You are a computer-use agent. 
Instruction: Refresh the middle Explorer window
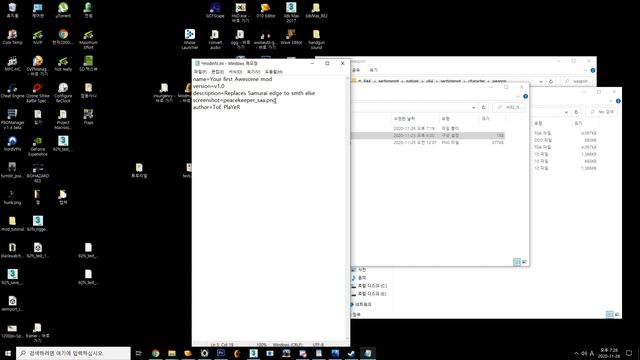(x=484, y=107)
